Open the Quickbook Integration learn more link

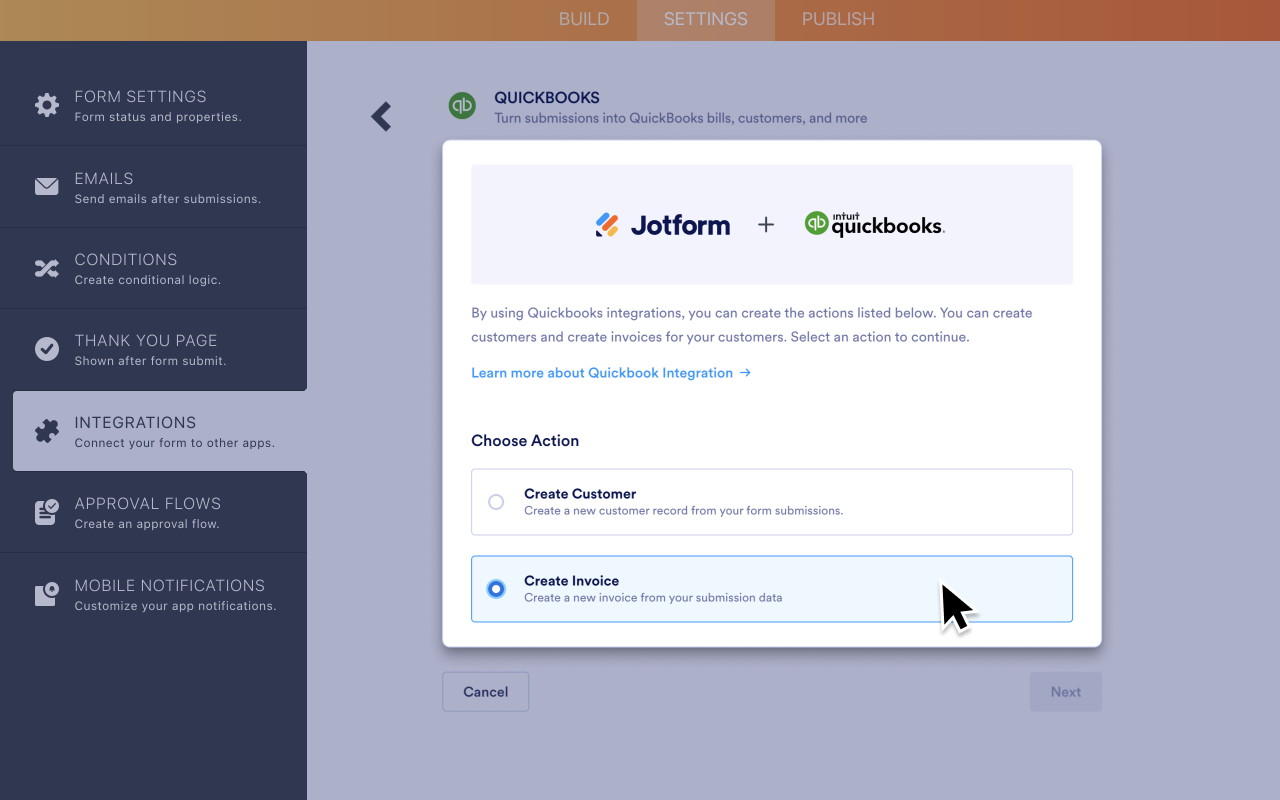click(611, 372)
